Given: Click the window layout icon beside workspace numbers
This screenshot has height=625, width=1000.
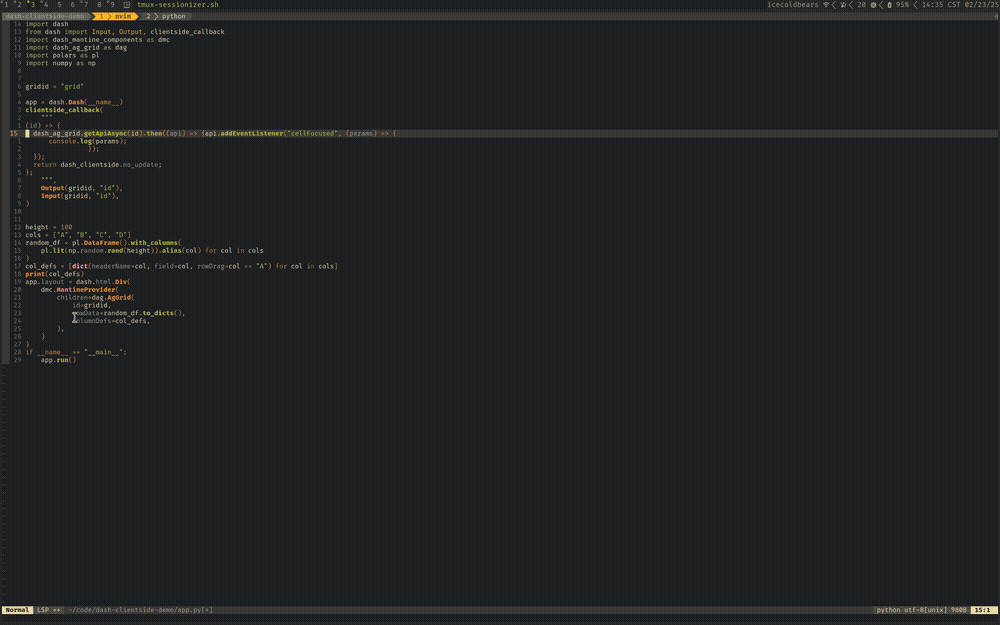Looking at the screenshot, I should point(126,4).
